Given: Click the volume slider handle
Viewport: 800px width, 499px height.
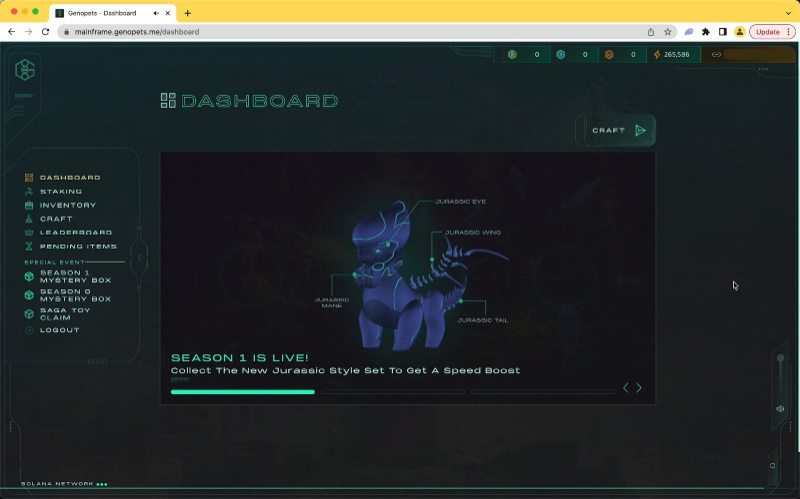Looking at the screenshot, I should pos(780,358).
